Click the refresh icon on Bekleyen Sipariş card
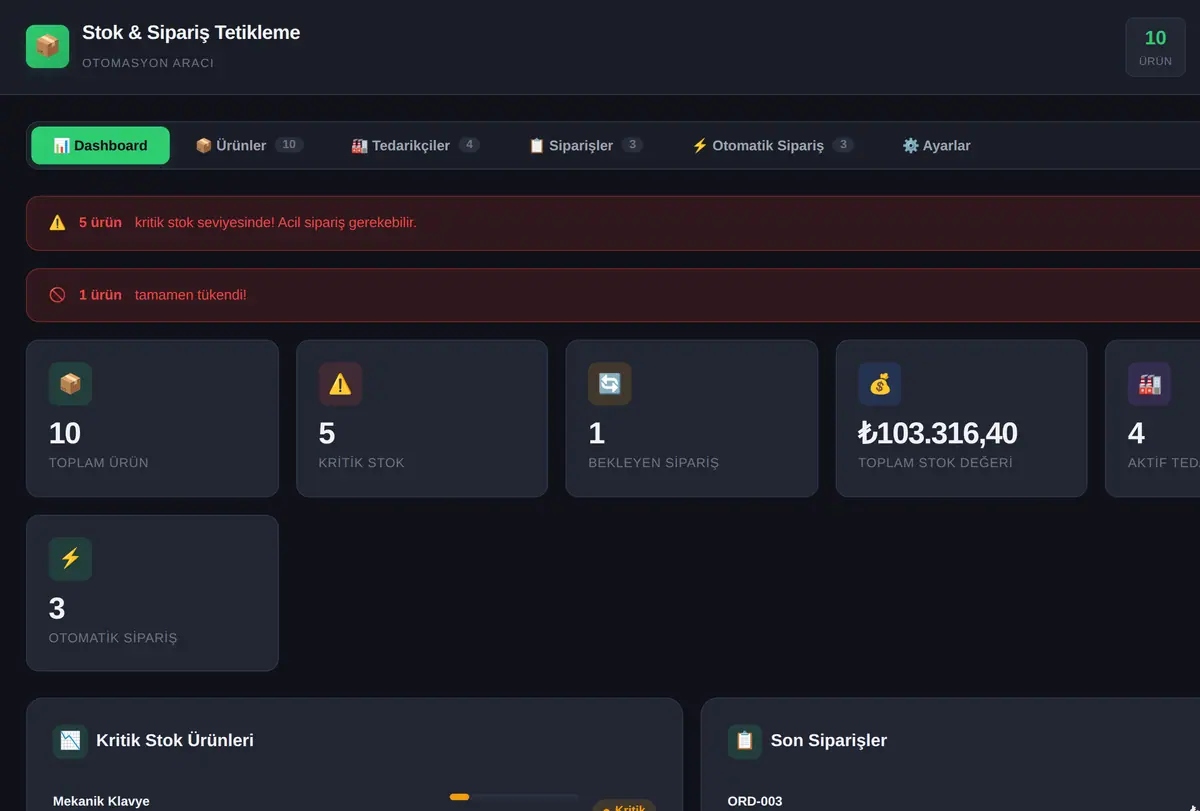Image resolution: width=1200 pixels, height=811 pixels. [610, 384]
